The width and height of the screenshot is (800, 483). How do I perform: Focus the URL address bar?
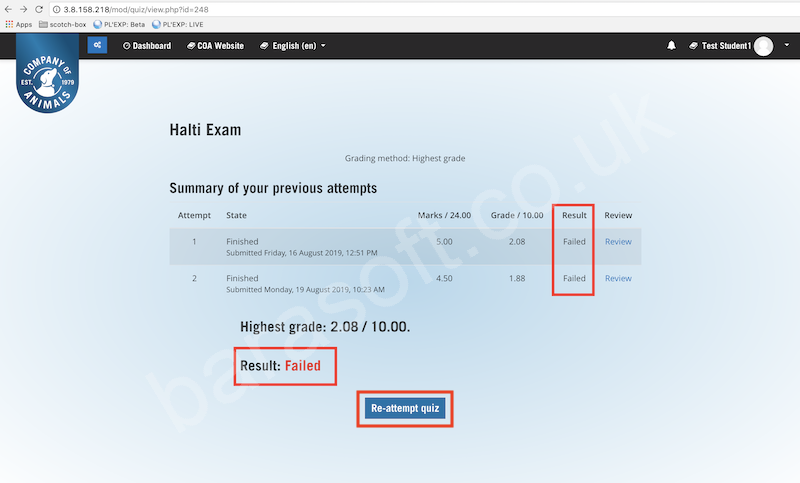(423, 9)
